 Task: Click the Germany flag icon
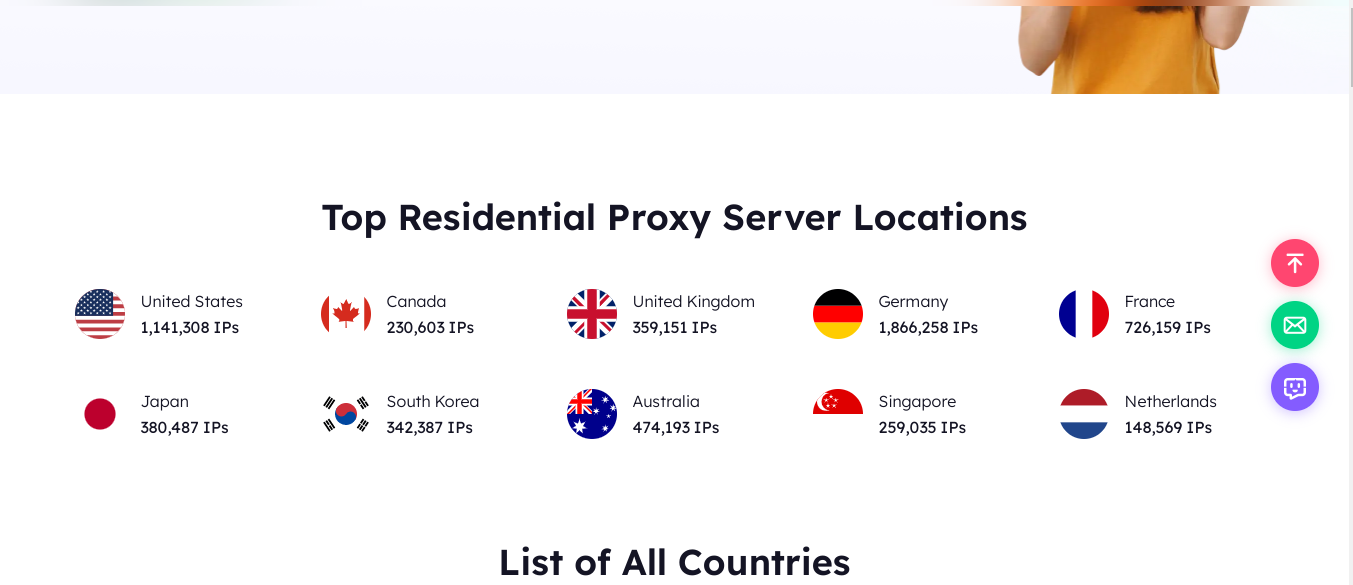pos(838,314)
